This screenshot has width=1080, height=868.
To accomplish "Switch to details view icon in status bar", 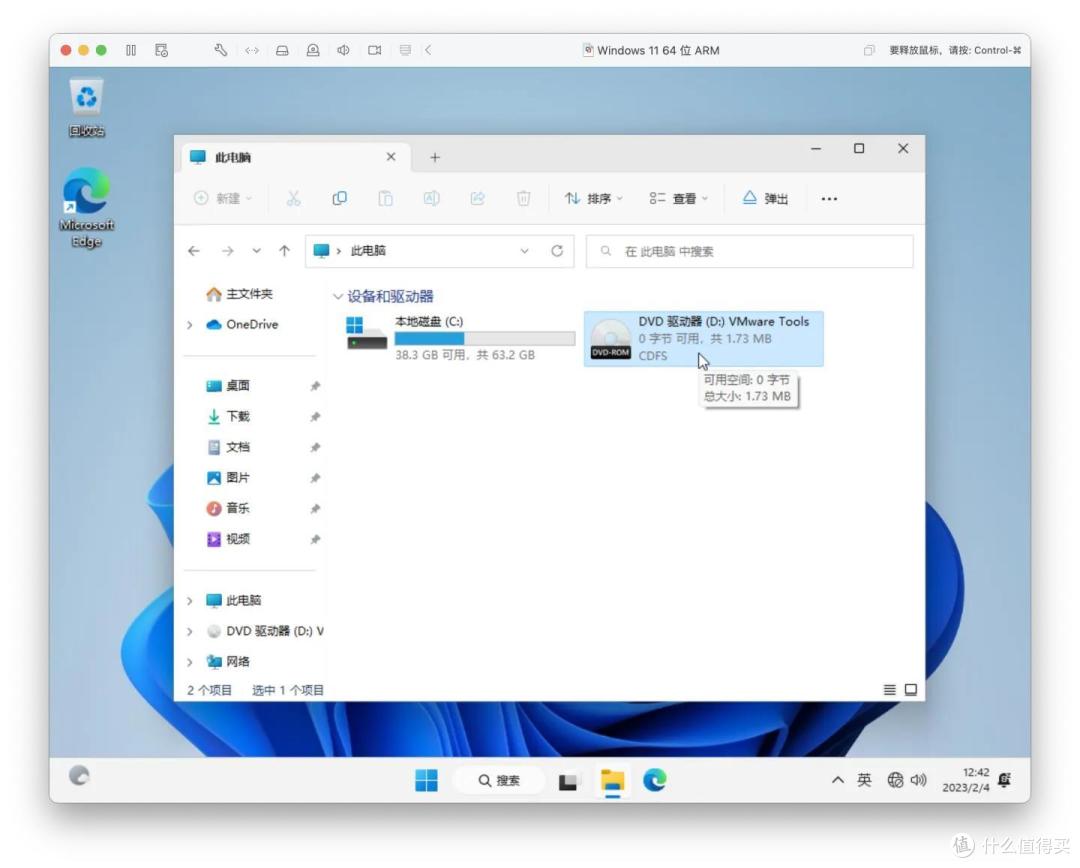I will 890,690.
